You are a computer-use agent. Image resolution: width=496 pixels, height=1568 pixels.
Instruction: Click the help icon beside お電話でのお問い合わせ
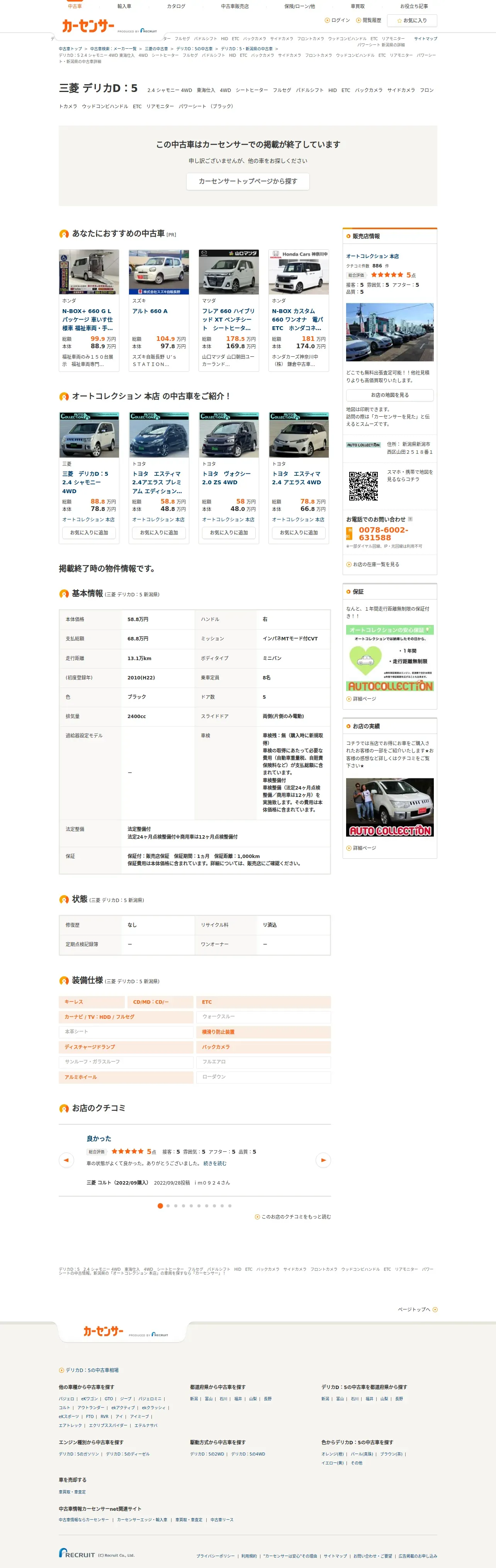pyautogui.click(x=410, y=519)
